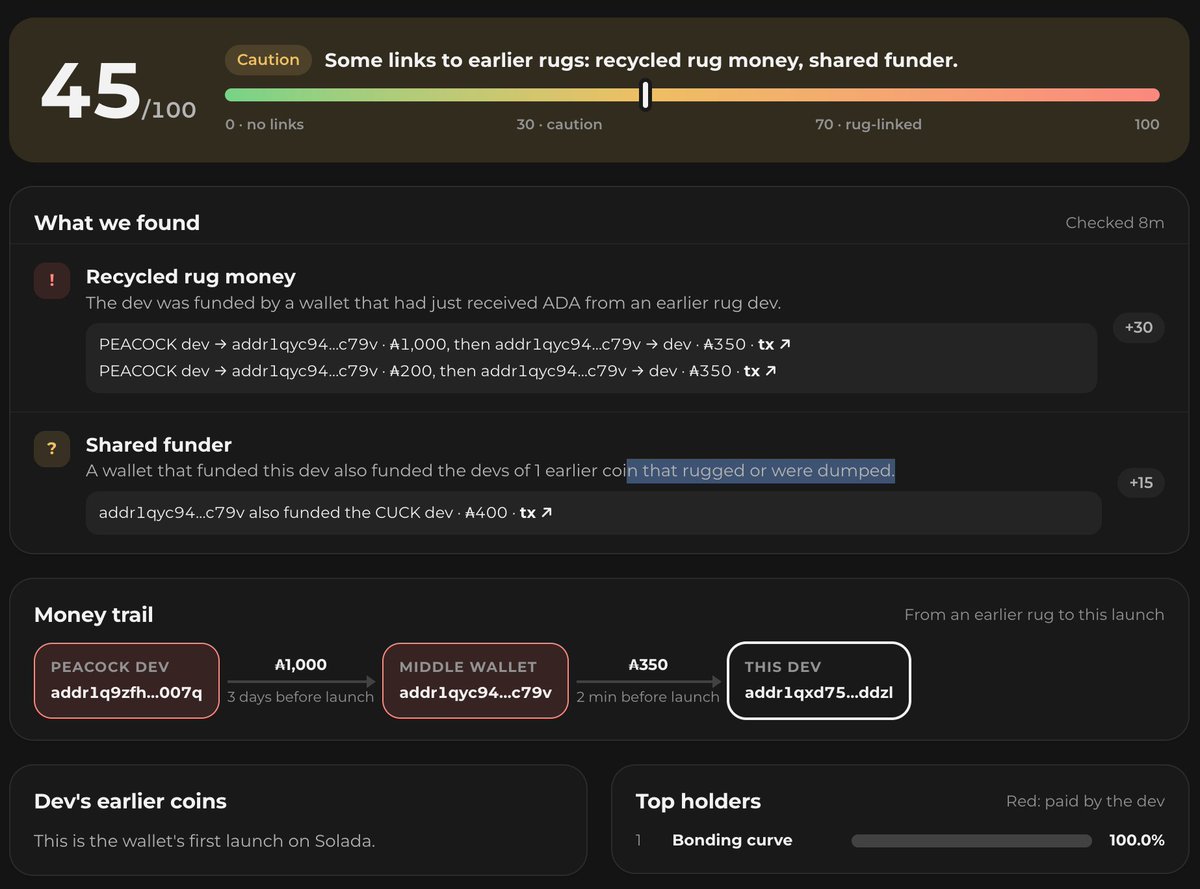Click the 'Shared funder' finding title

click(159, 445)
